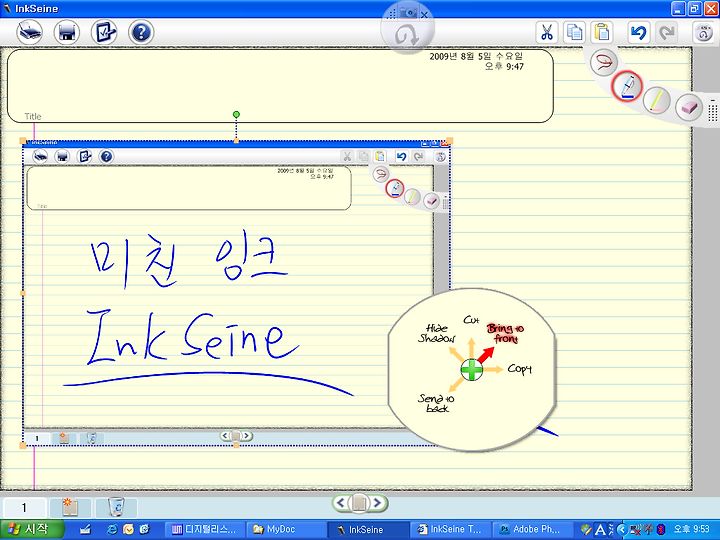Click the green rotation handle of the selected image

236,114
